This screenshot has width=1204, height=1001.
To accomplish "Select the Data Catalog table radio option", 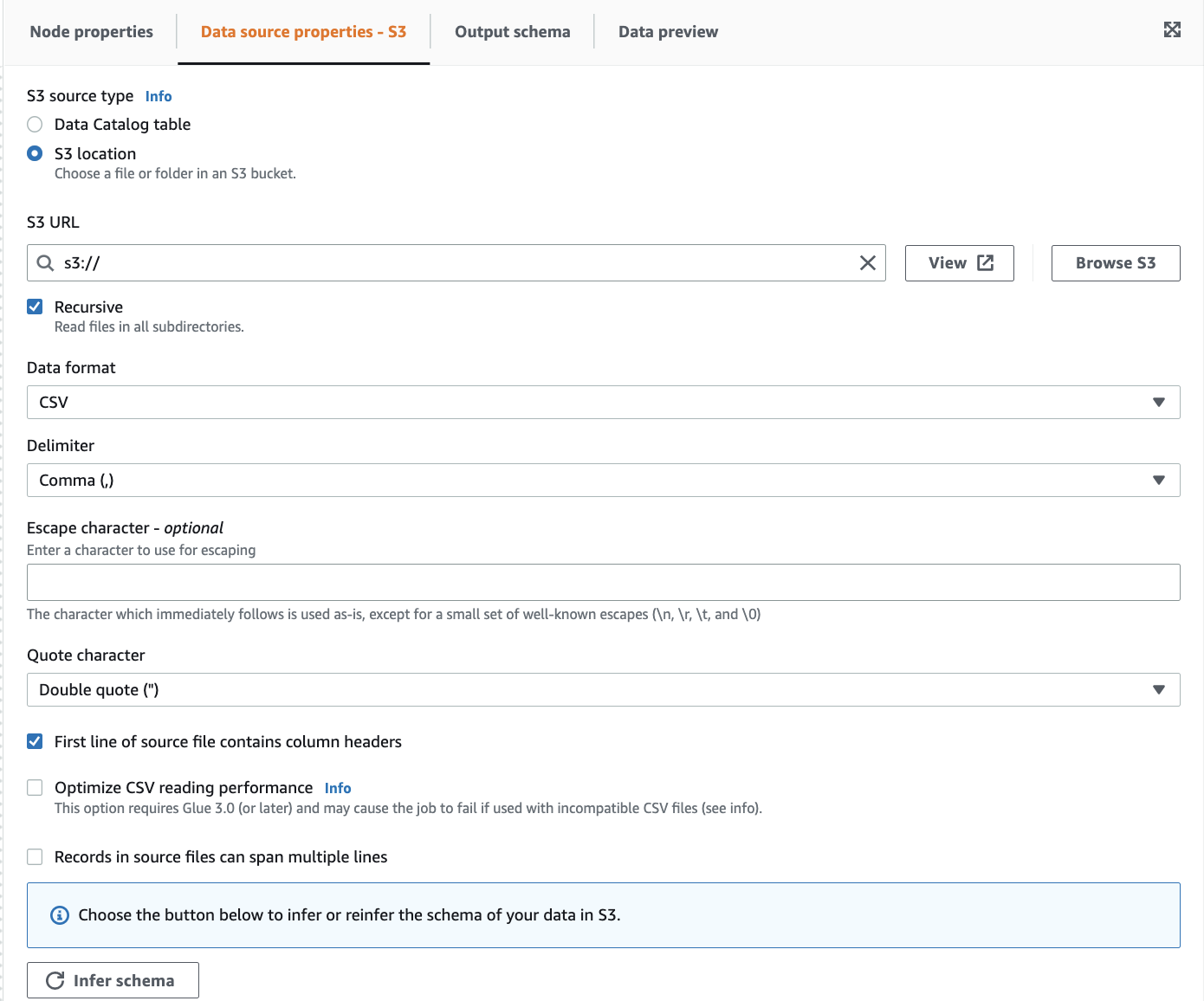I will pyautogui.click(x=35, y=125).
